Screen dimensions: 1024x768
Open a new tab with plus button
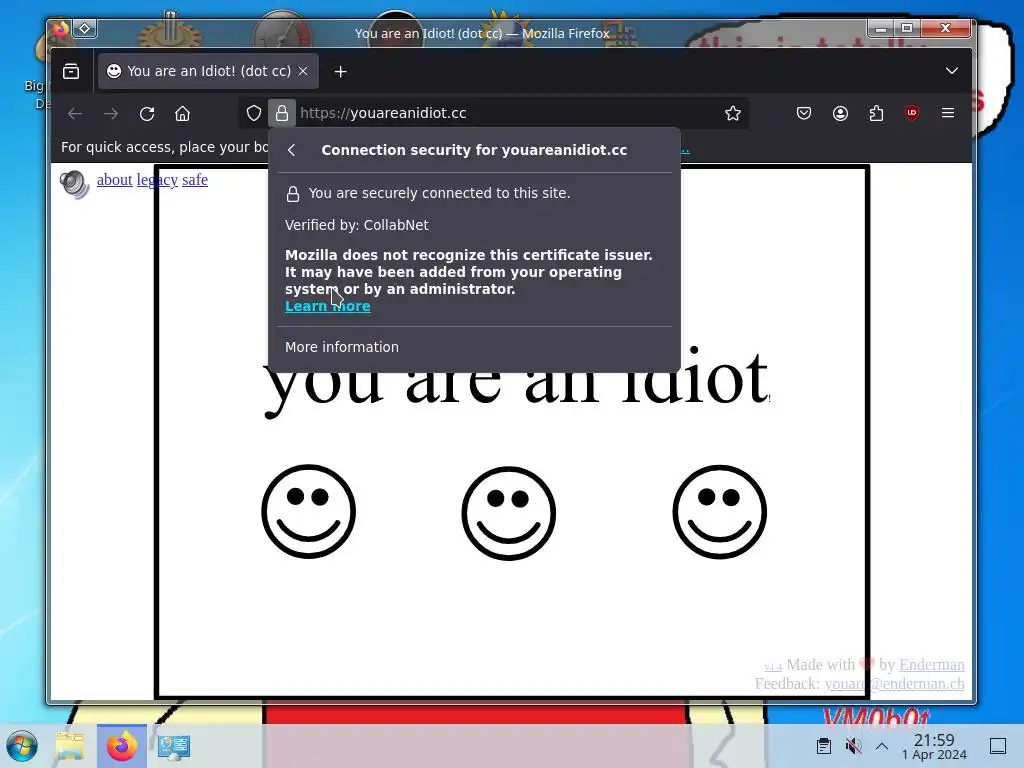[x=340, y=72]
